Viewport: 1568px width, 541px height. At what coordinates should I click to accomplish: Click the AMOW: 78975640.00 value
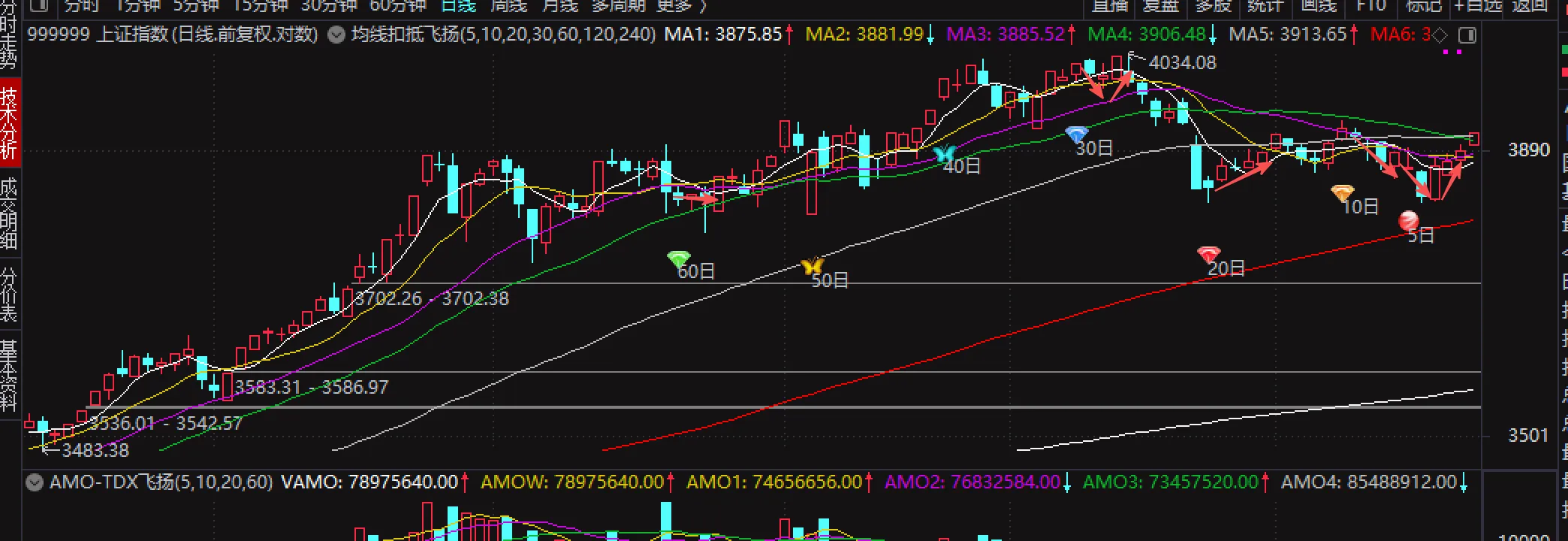(x=572, y=482)
